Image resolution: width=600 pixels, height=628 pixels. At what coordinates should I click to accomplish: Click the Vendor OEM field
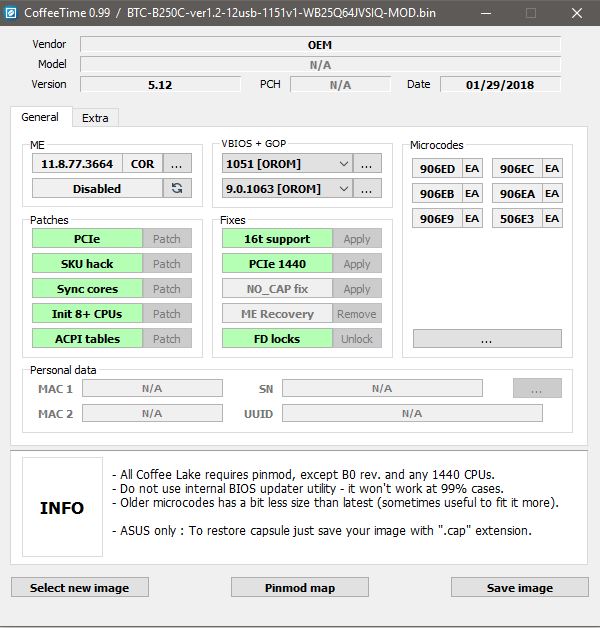320,44
